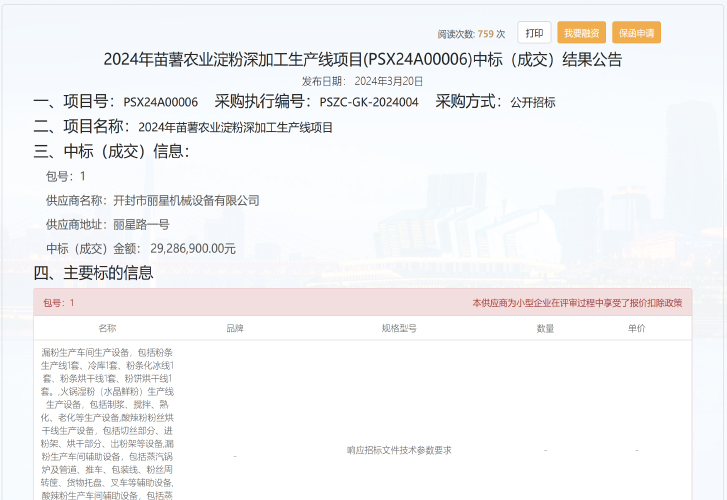Viewport: 727px width, 500px height.
Task: Click the small-enterprise price deduction notice
Action: point(577,303)
